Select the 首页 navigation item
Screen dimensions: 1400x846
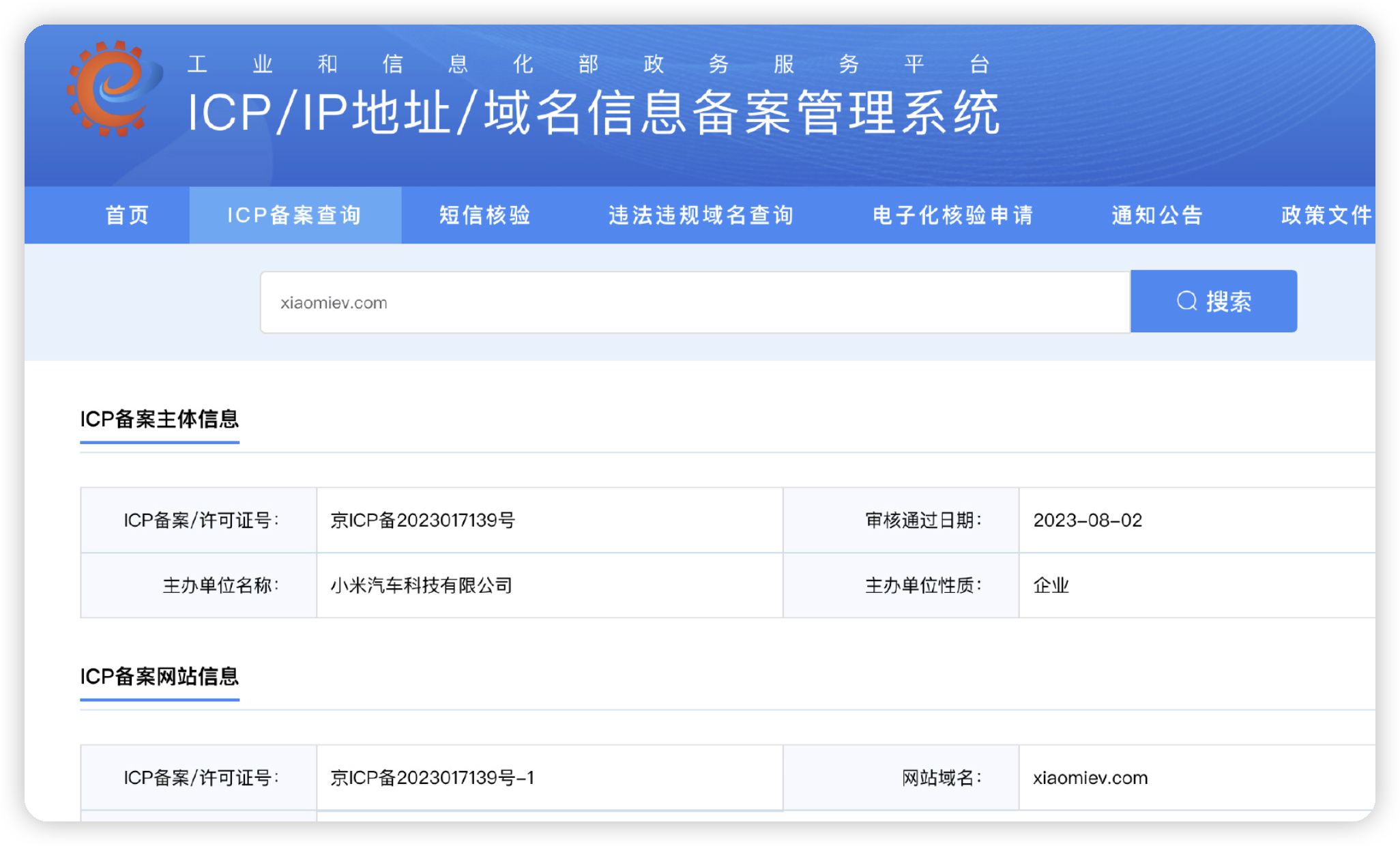click(128, 215)
